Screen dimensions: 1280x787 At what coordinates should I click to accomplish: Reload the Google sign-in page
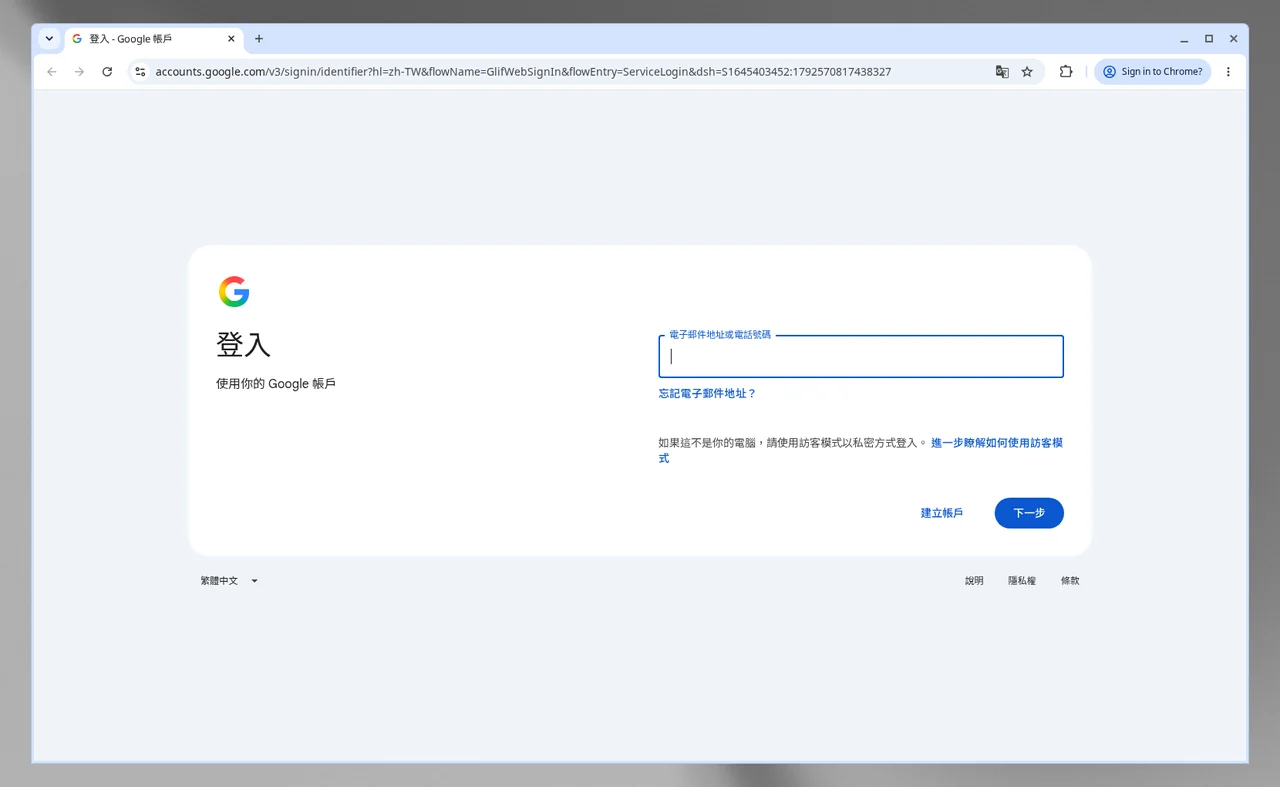click(x=107, y=72)
